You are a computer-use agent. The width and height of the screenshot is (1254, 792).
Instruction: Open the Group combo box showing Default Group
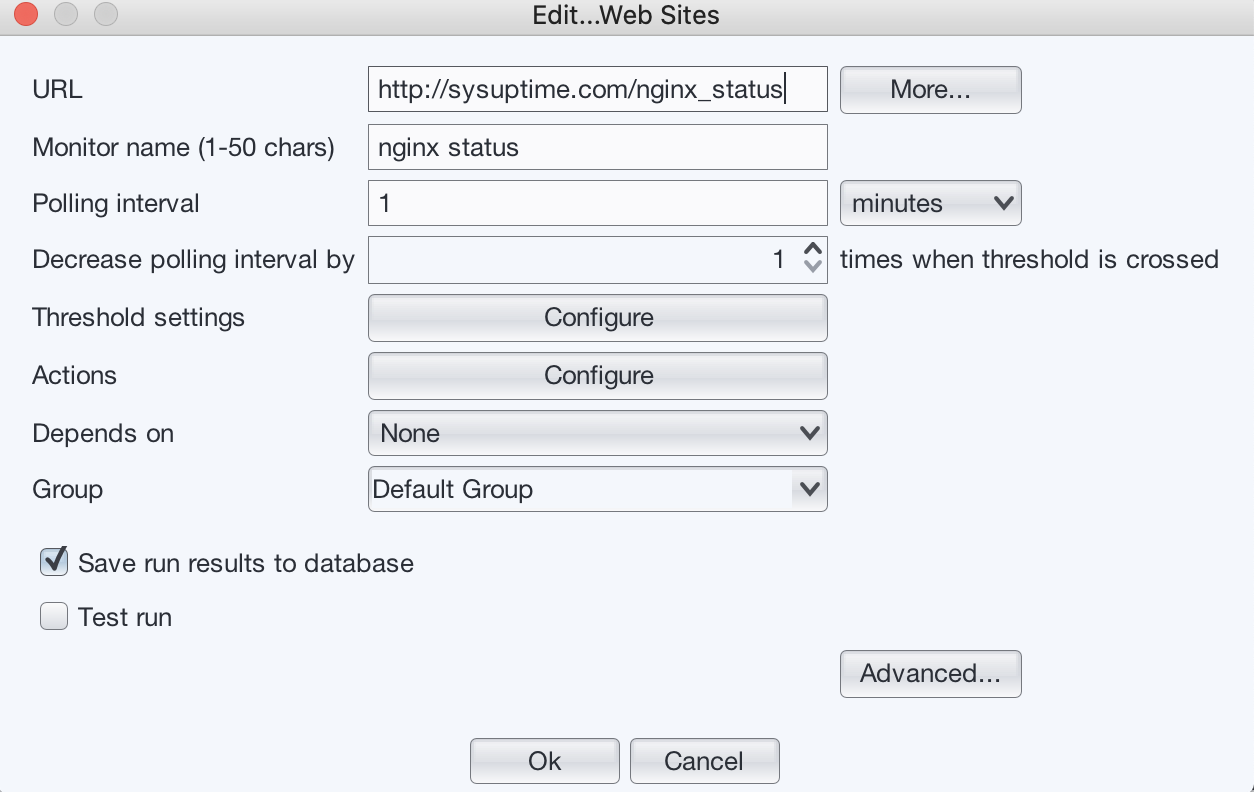point(597,489)
